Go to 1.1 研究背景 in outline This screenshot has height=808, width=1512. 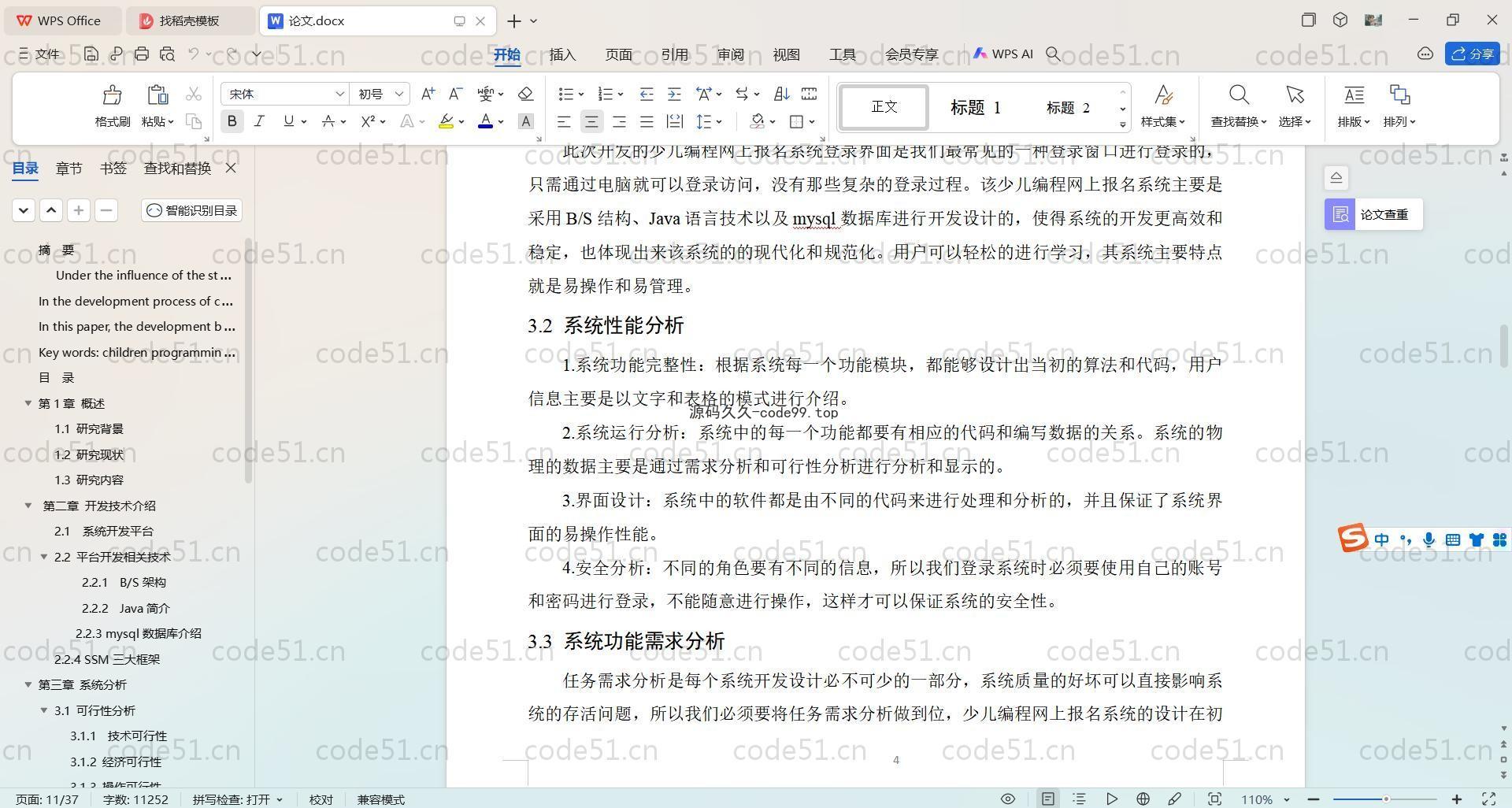88,428
